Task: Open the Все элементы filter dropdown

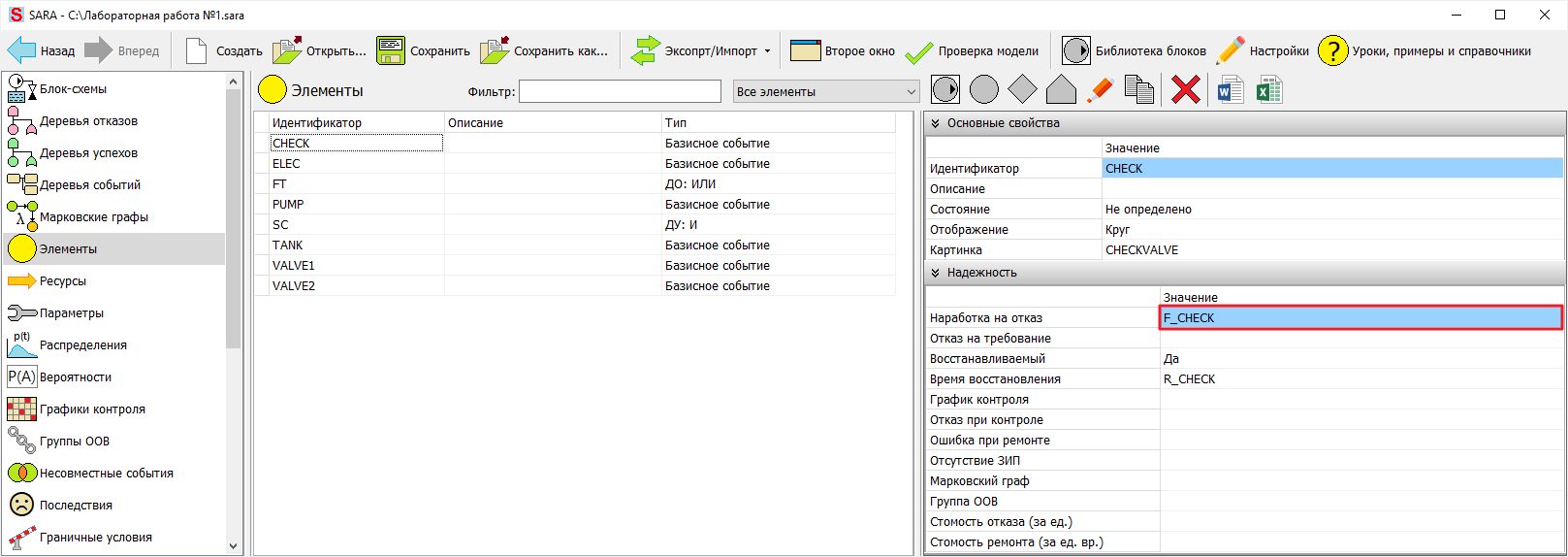Action: coord(826,91)
